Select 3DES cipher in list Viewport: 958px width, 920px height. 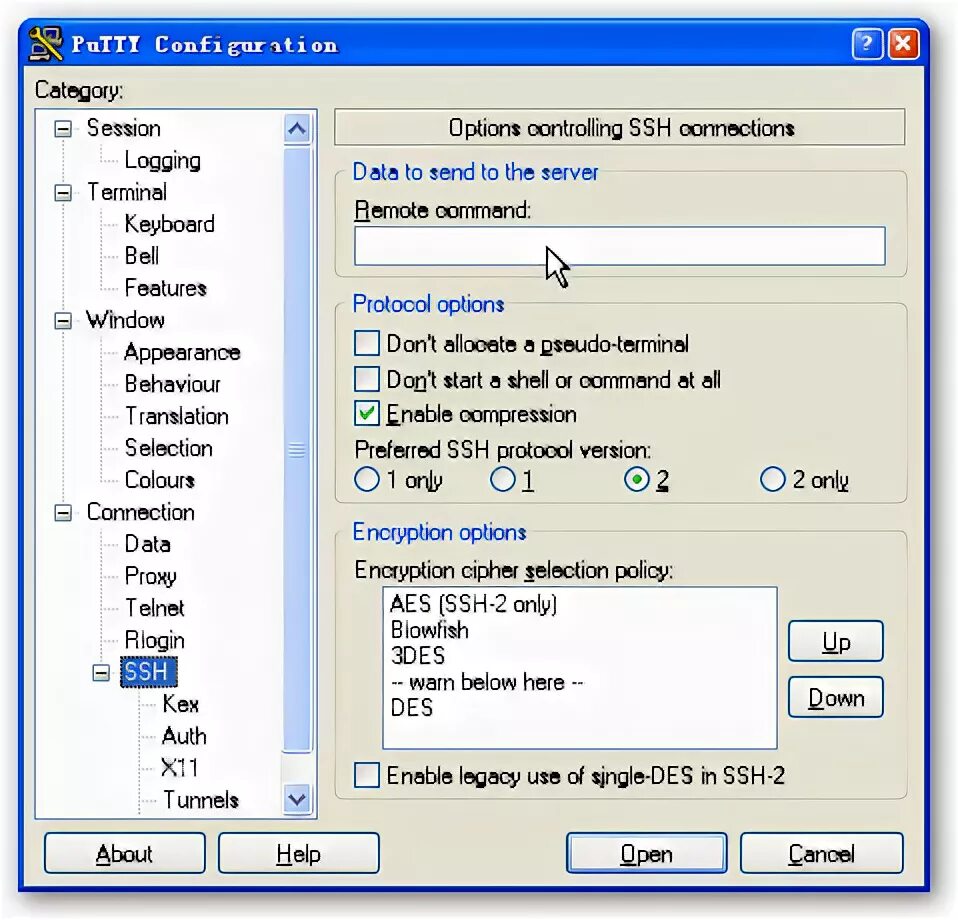click(417, 655)
